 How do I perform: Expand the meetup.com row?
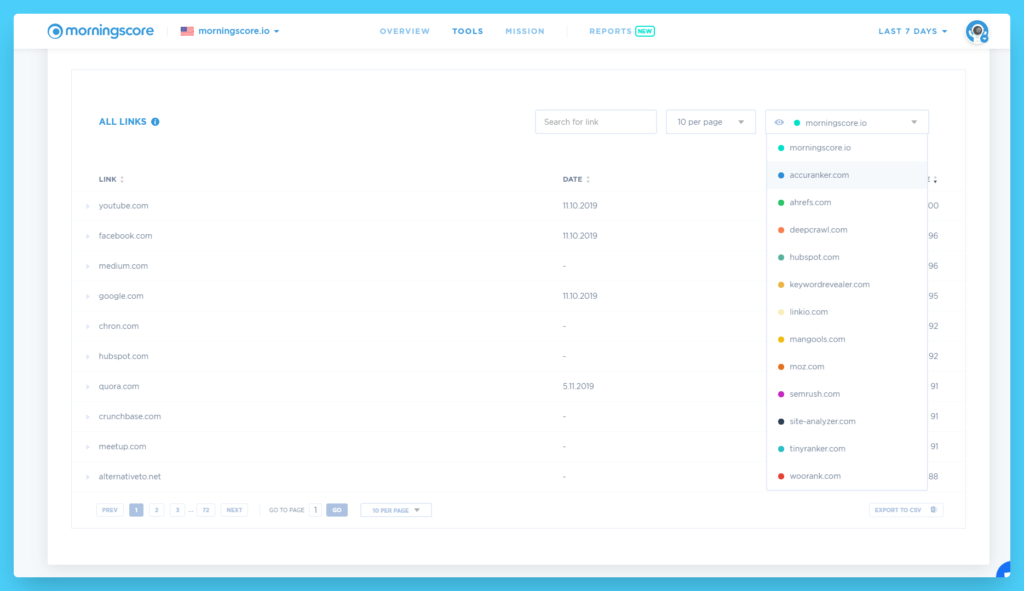click(88, 446)
